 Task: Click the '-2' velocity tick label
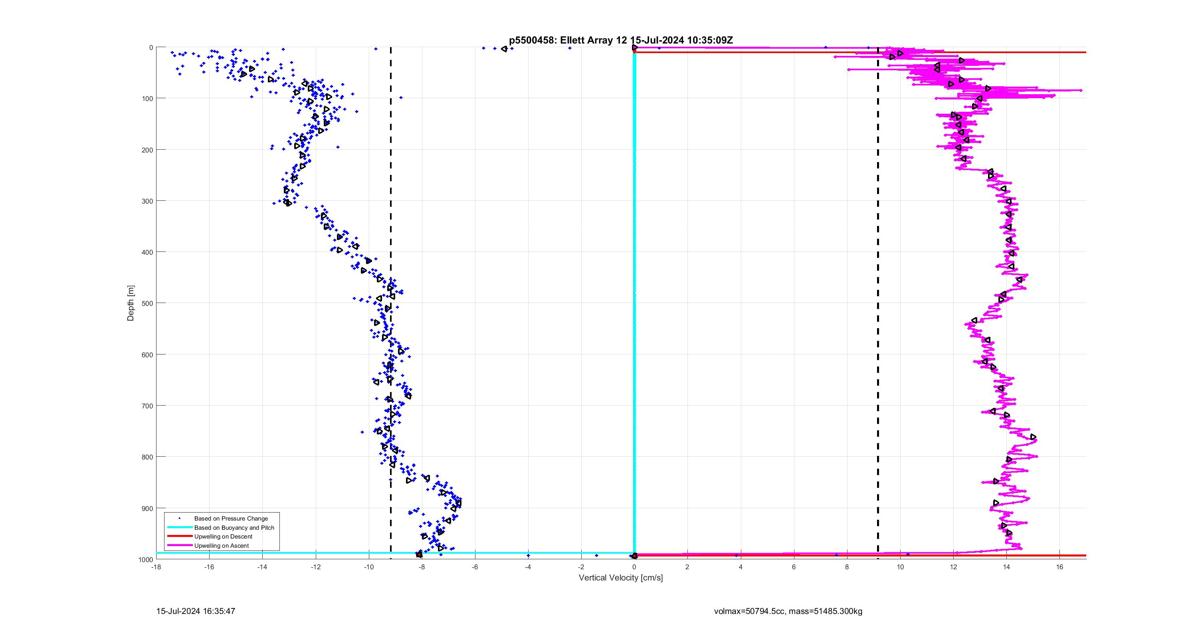pos(581,567)
